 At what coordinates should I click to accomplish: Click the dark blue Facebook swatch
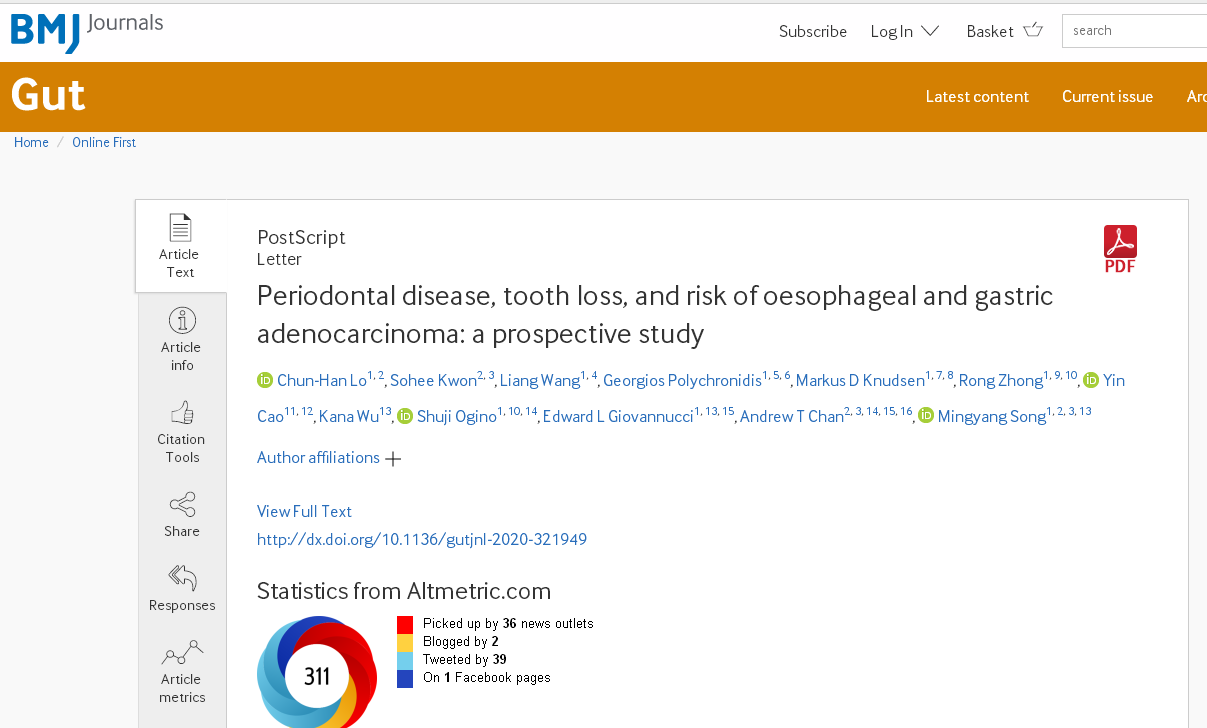(x=405, y=678)
